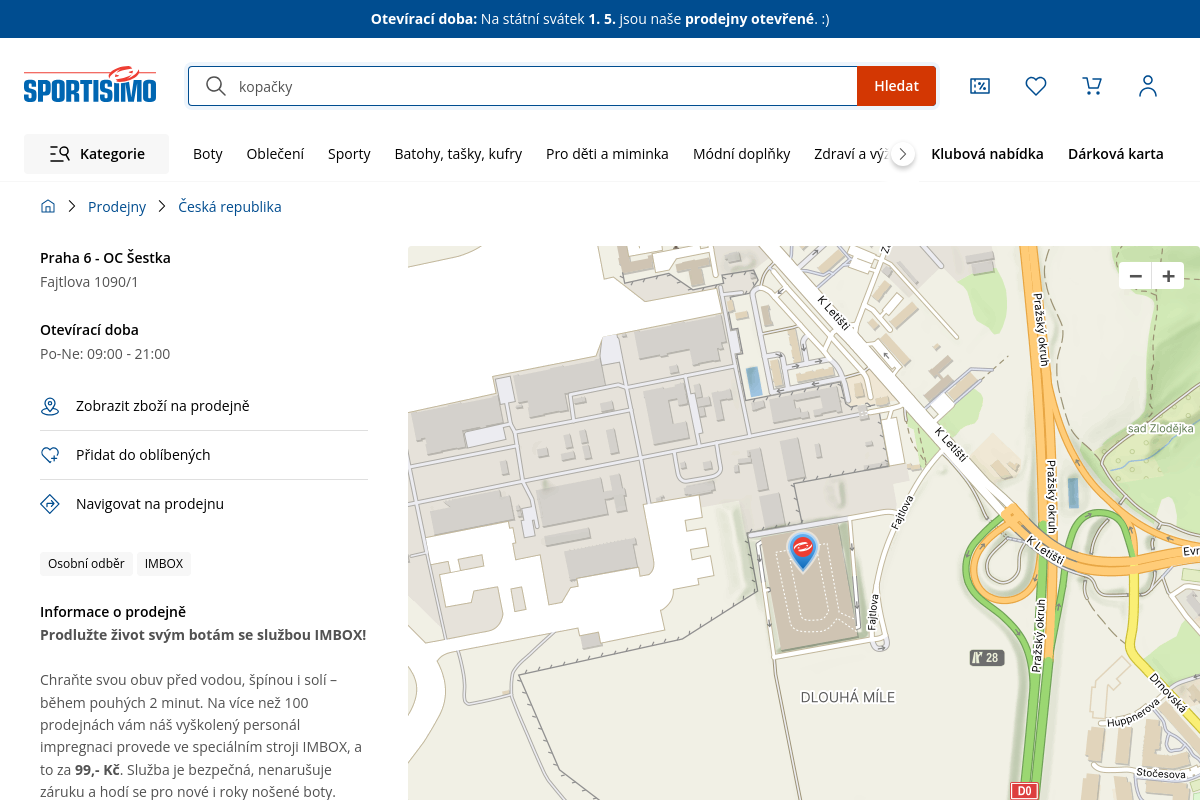Image resolution: width=1200 pixels, height=800 pixels.
Task: Zoom in on the map
Action: pos(1167,276)
